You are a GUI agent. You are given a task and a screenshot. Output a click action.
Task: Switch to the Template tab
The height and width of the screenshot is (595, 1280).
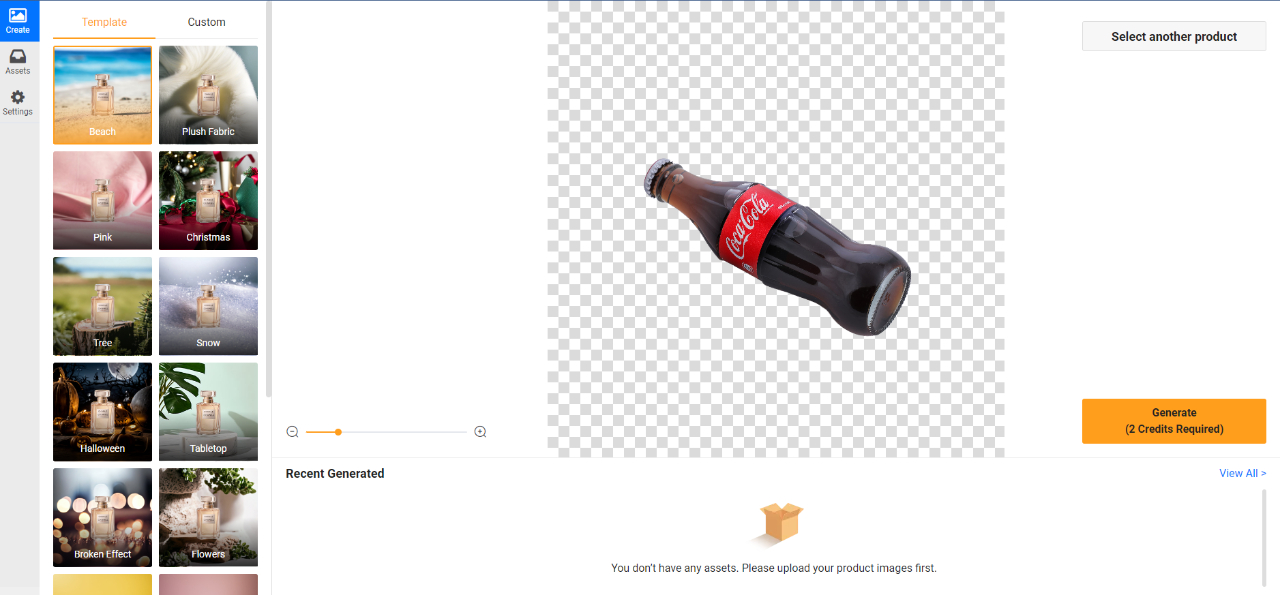(103, 21)
